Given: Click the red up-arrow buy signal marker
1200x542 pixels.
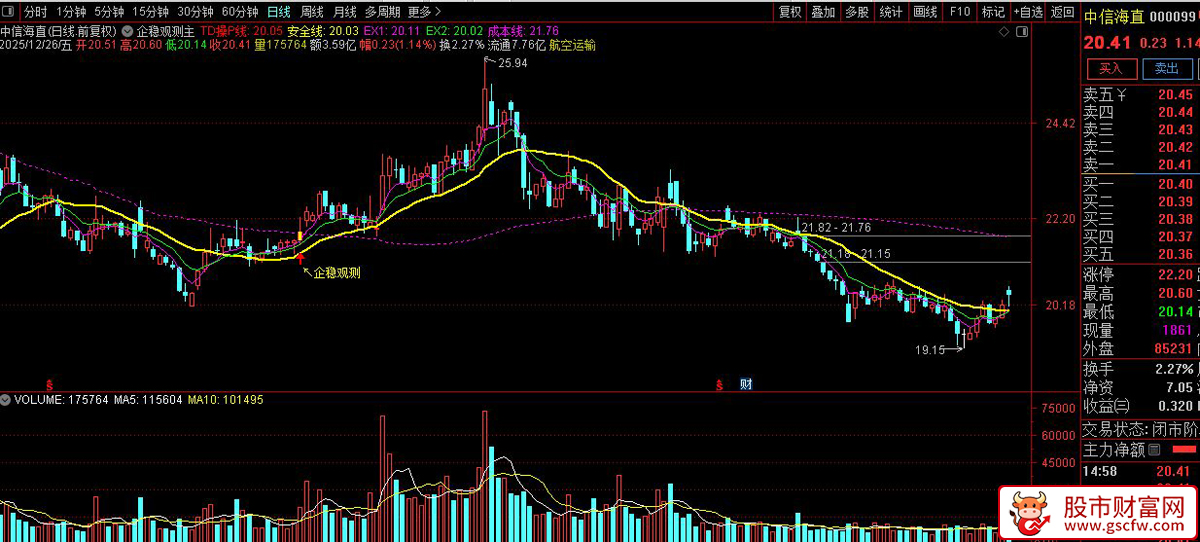Looking at the screenshot, I should (x=299, y=259).
